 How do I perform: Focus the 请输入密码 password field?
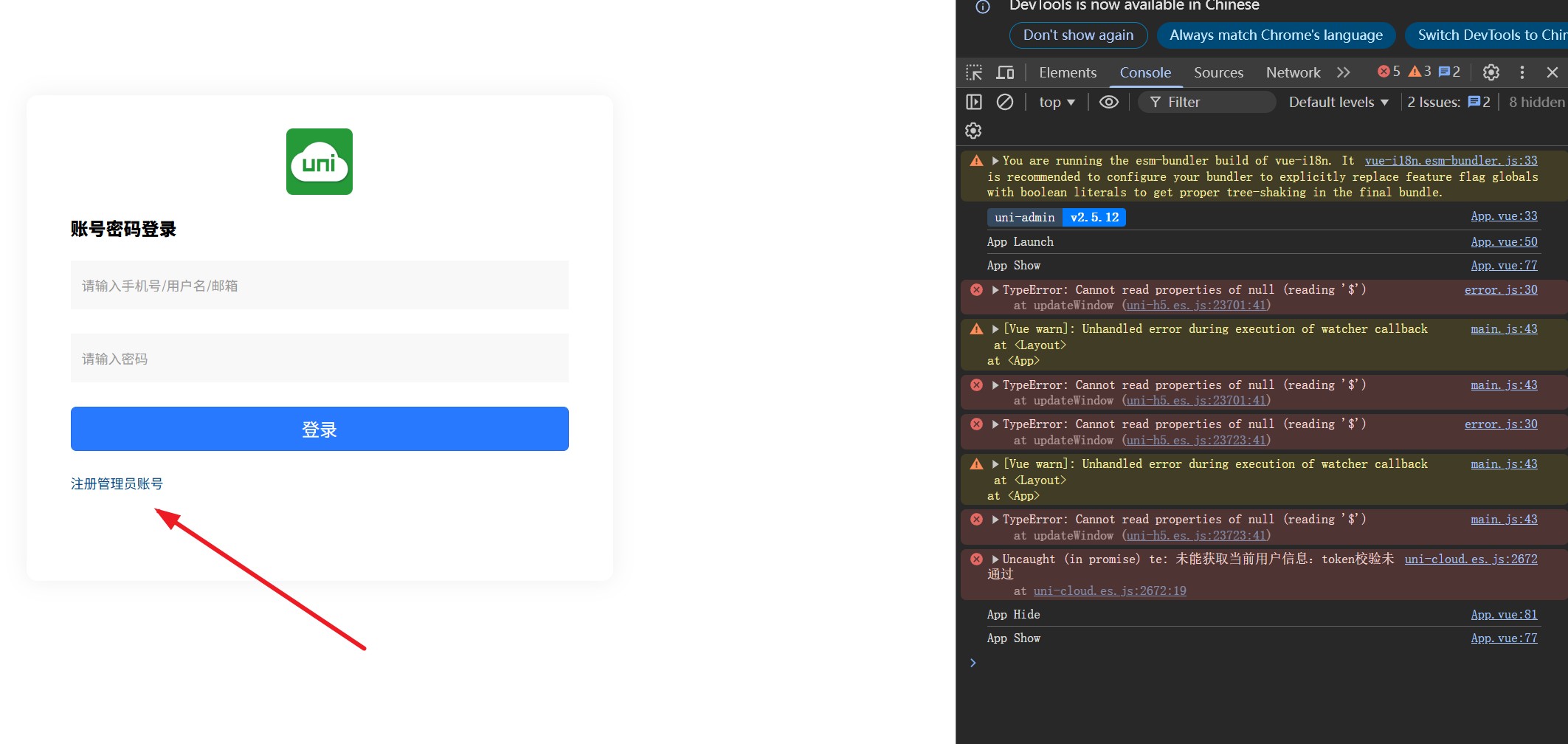(x=320, y=359)
